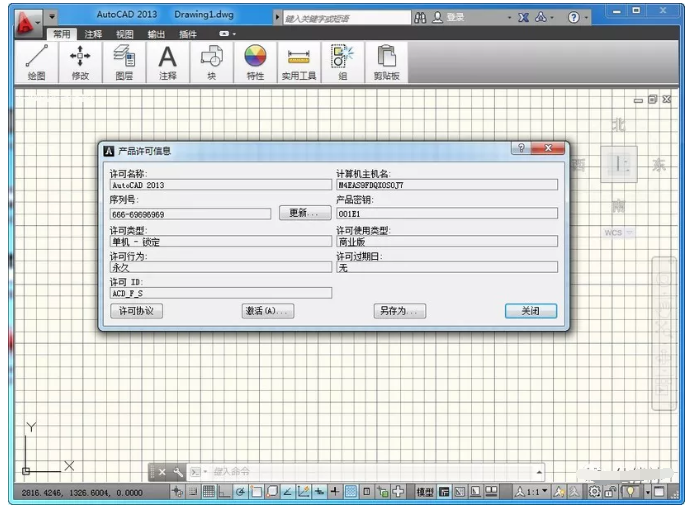The image size is (694, 510).
Task: Click the command line input box
Action: 367,472
